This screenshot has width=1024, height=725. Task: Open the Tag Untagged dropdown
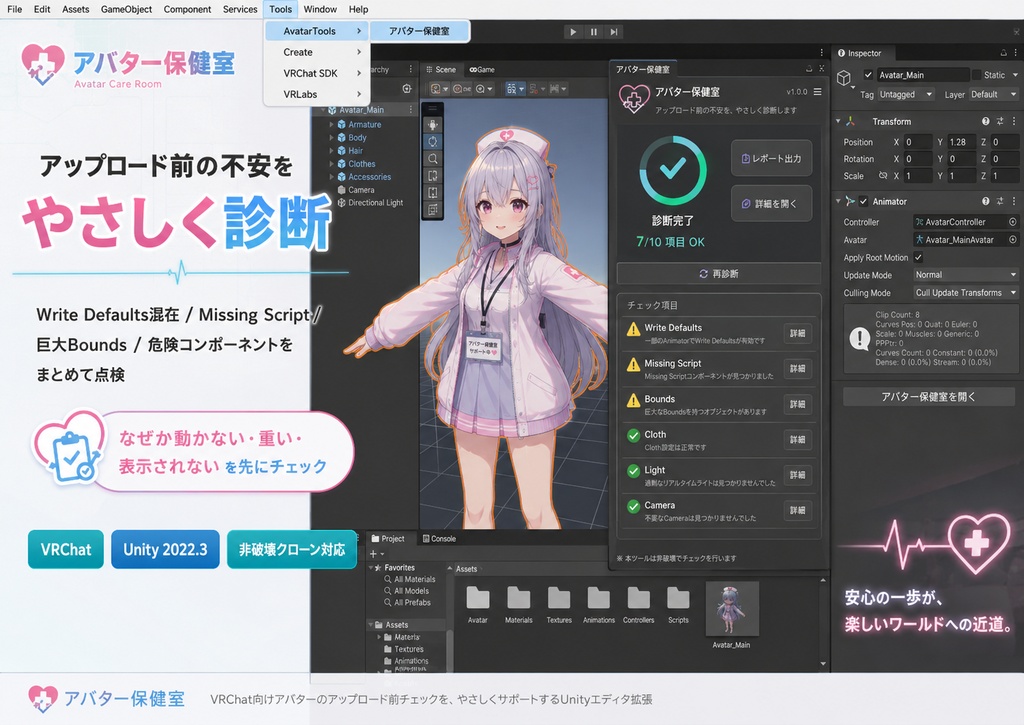(x=906, y=94)
